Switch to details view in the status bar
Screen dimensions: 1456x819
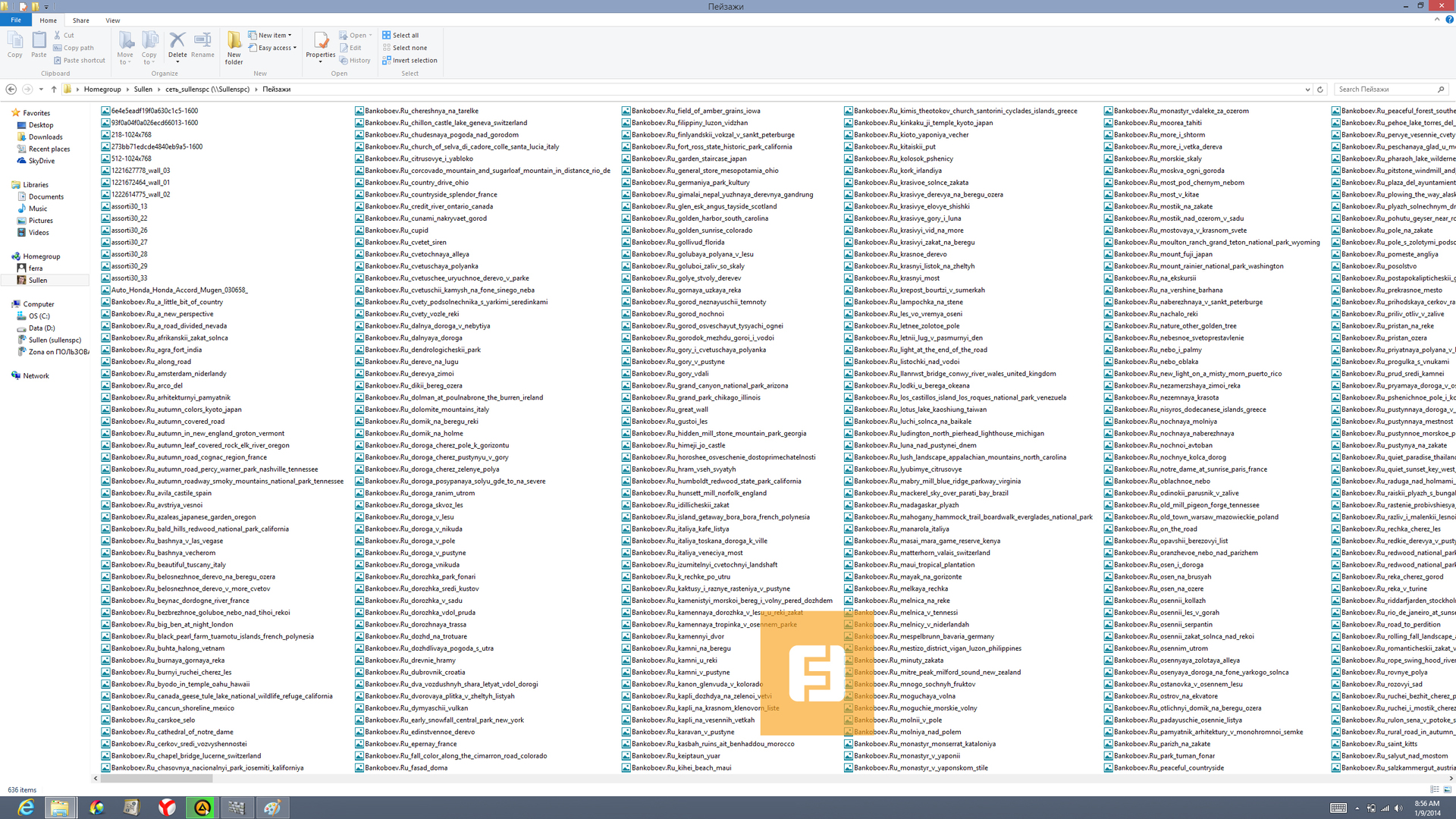pyautogui.click(x=1435, y=789)
